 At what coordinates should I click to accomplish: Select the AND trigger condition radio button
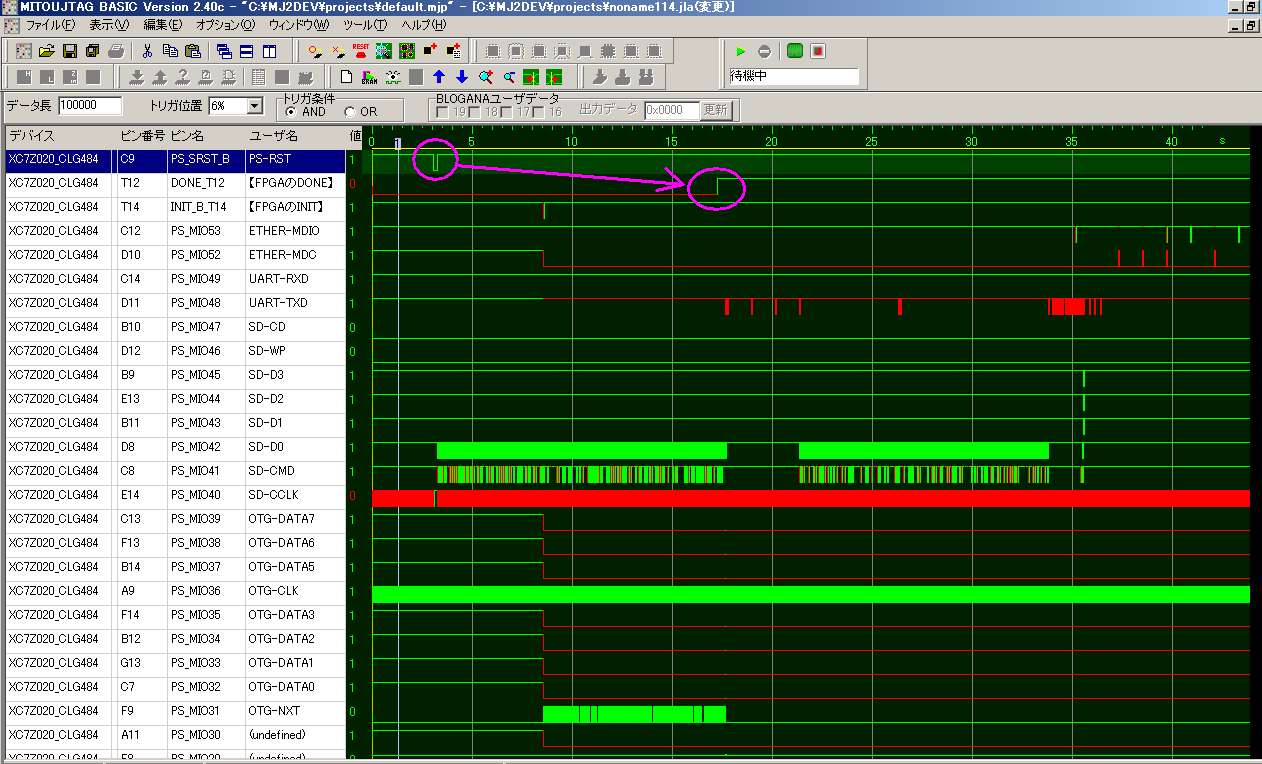pyautogui.click(x=290, y=112)
